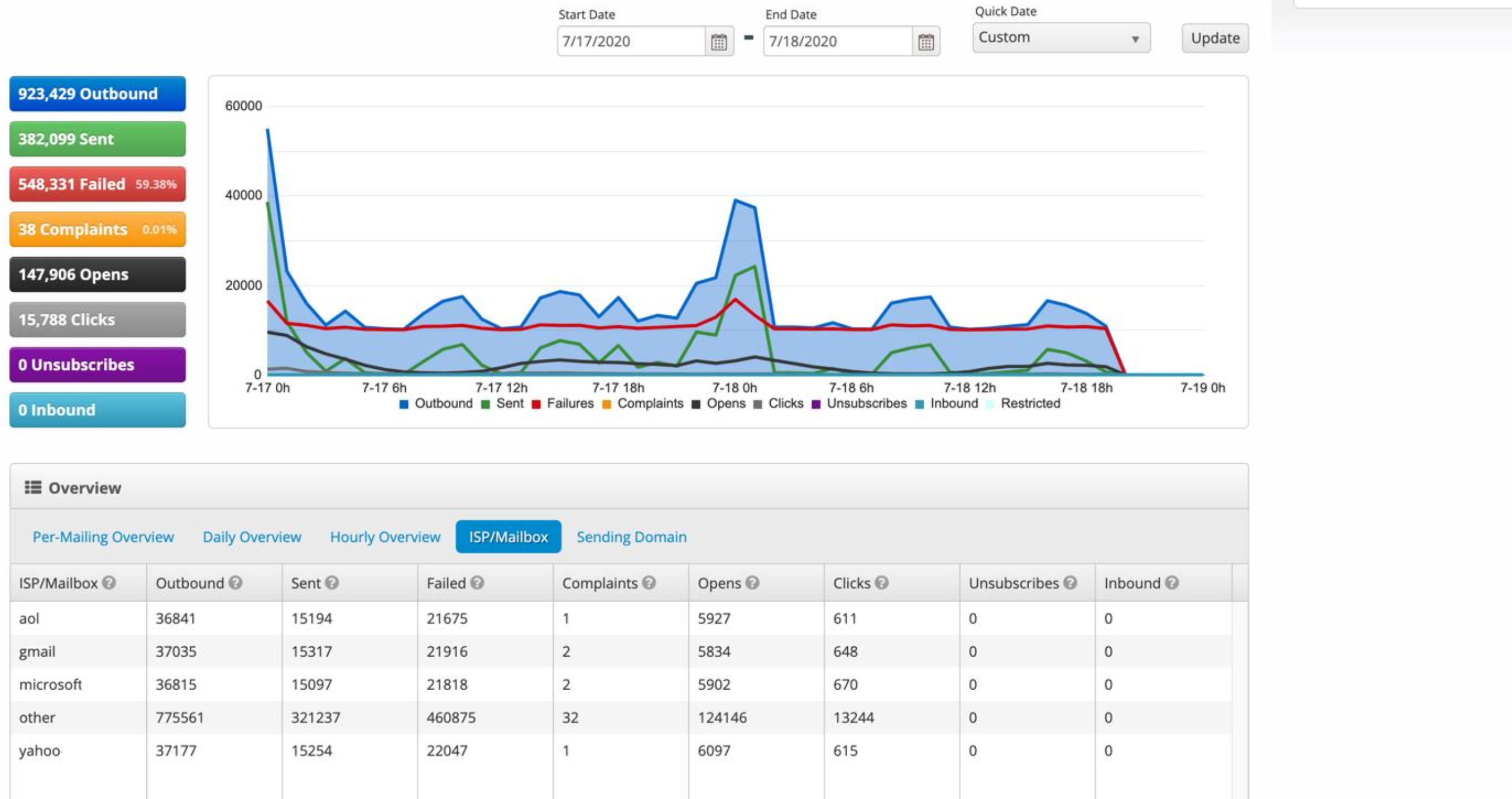Toggle Opens series in chart legend
The image size is (1512, 799).
coord(718,403)
